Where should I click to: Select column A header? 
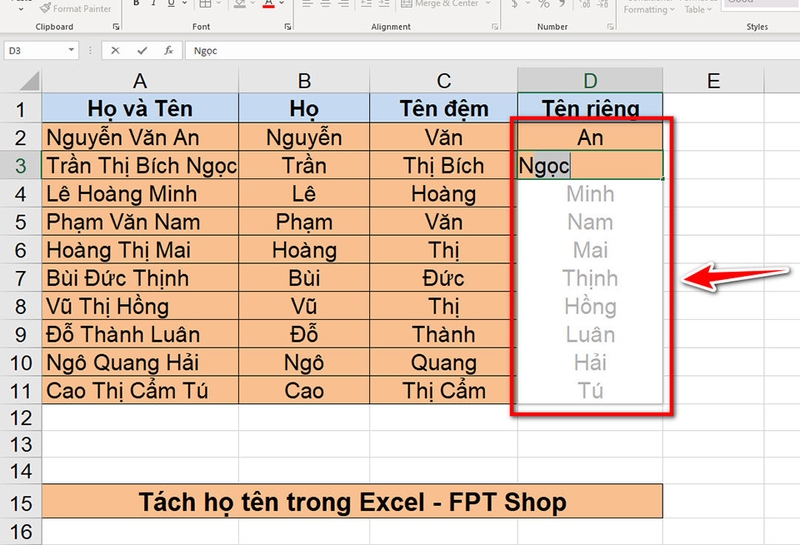click(140, 81)
